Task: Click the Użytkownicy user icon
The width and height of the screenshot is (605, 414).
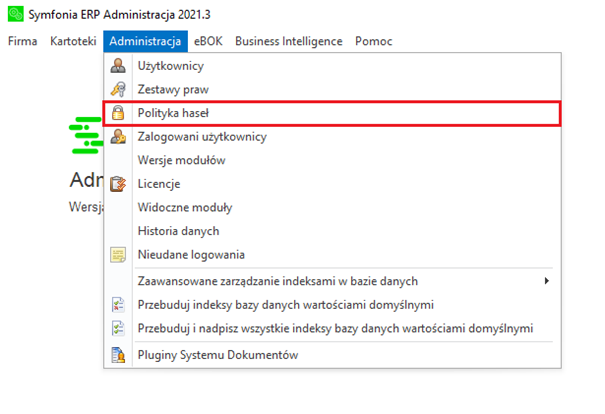Action: pyautogui.click(x=118, y=66)
